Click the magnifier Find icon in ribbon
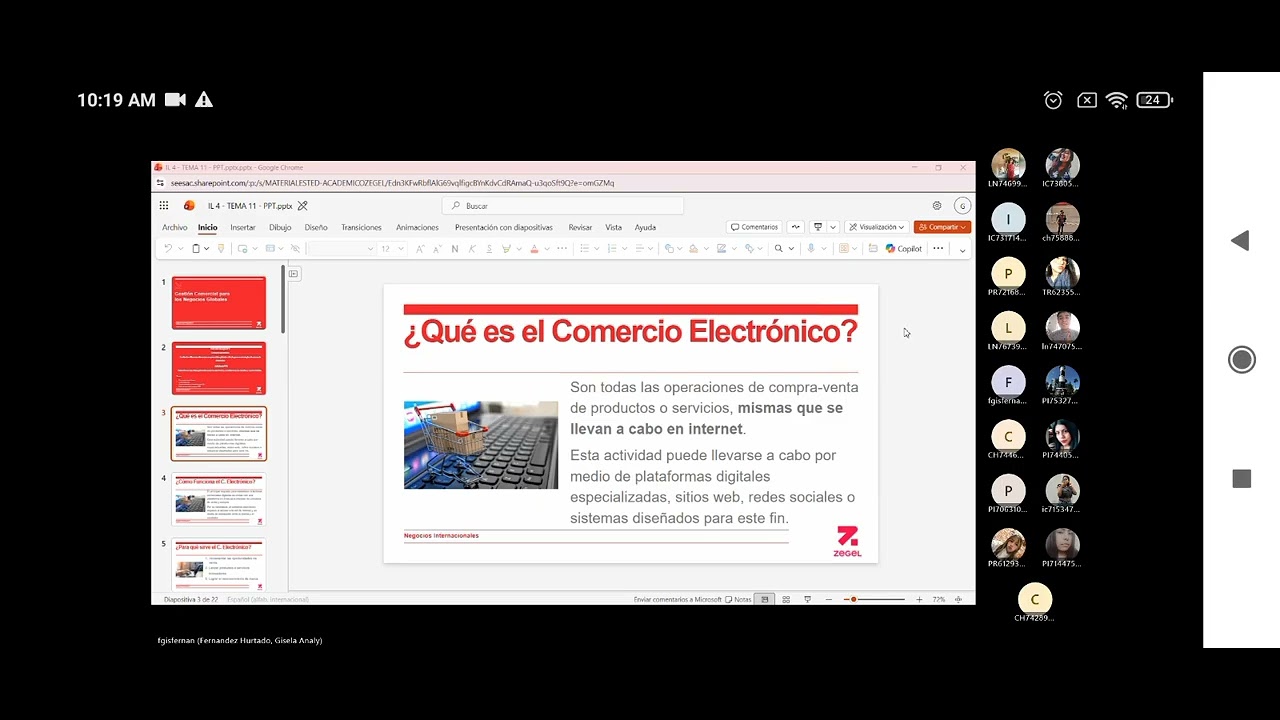This screenshot has width=1280, height=720. coord(778,248)
